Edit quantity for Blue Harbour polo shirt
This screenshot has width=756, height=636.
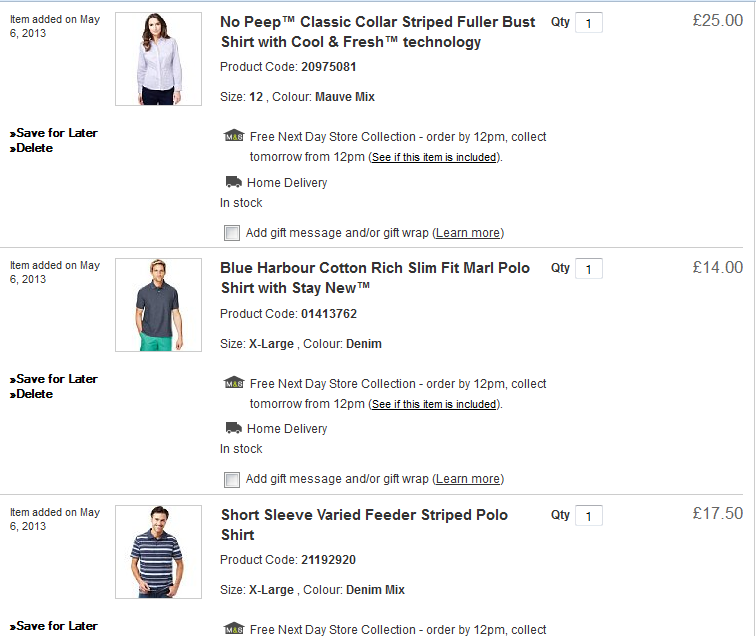589,269
